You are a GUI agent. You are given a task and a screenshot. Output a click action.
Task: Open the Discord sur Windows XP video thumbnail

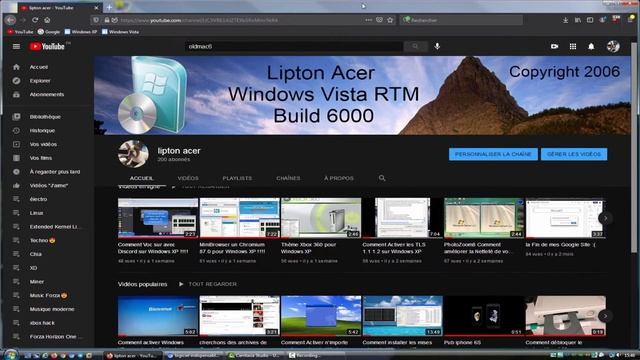point(158,218)
